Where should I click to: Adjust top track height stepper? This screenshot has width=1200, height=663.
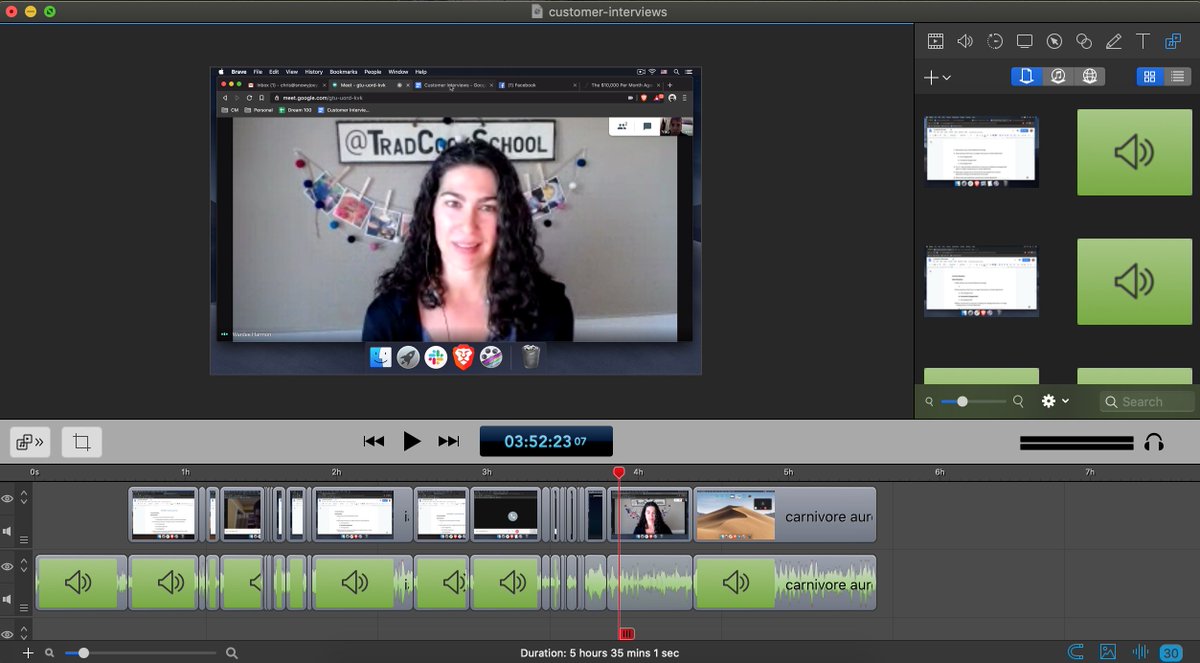tap(24, 498)
